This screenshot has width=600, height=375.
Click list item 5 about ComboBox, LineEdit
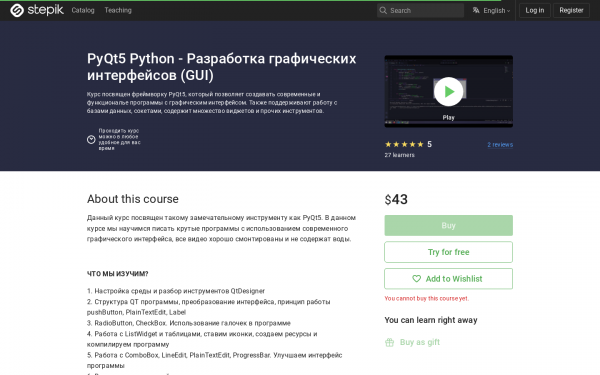[x=214, y=360]
